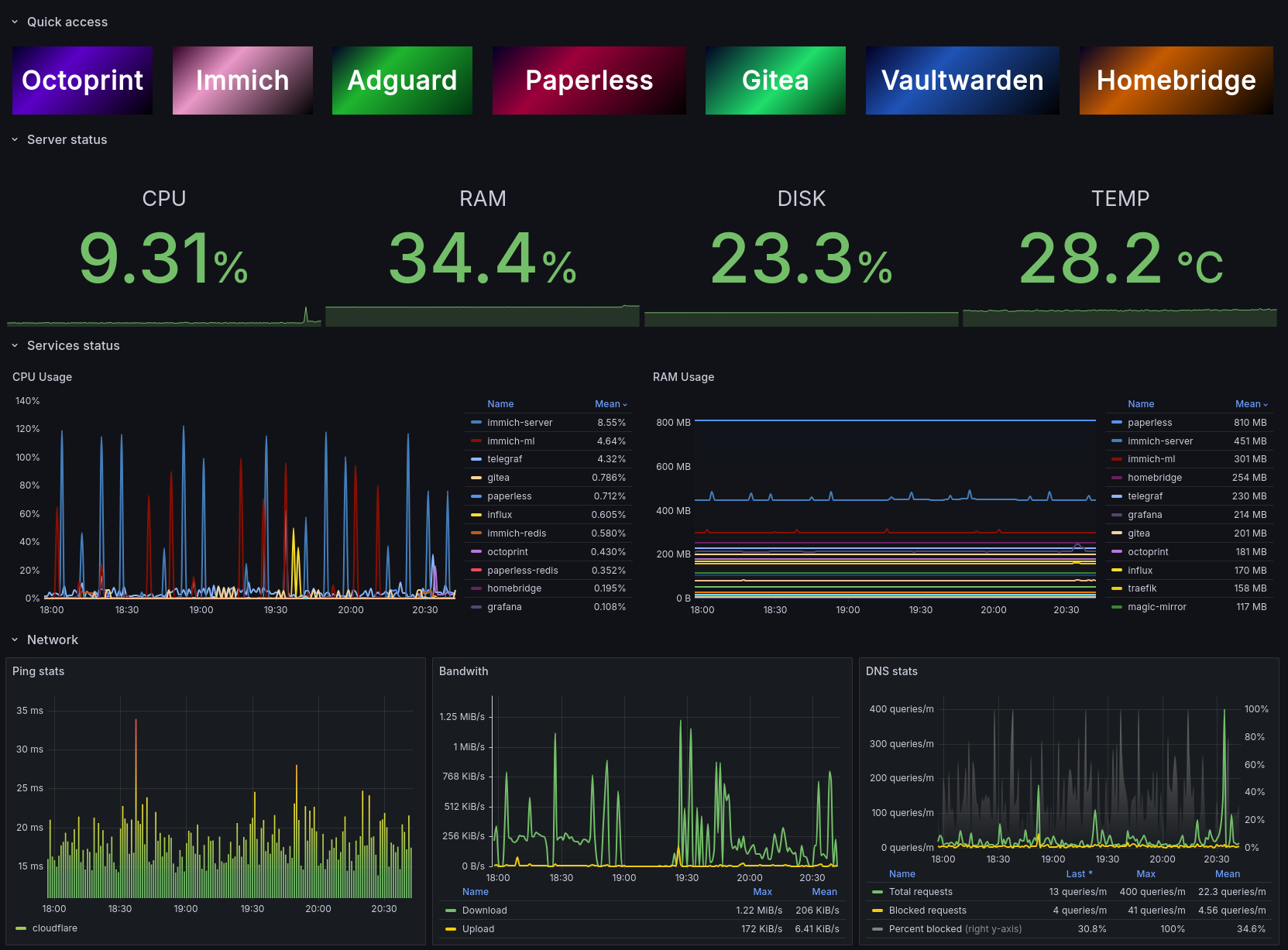This screenshot has width=1288, height=950.
Task: Click the DISK 23.3% stat panel
Action: [802, 248]
